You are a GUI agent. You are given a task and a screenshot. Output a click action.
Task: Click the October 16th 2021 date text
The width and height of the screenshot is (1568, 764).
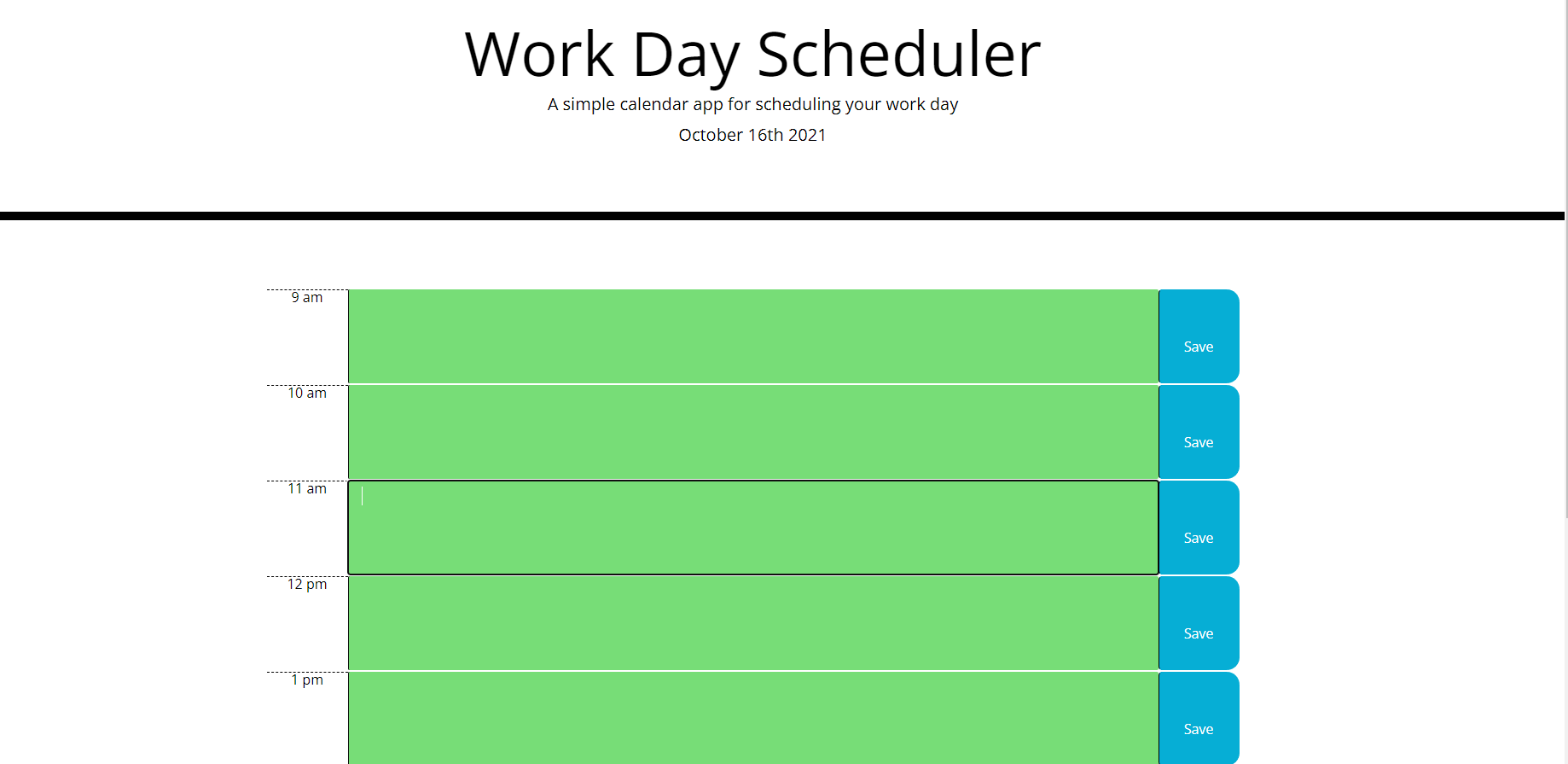pos(752,134)
